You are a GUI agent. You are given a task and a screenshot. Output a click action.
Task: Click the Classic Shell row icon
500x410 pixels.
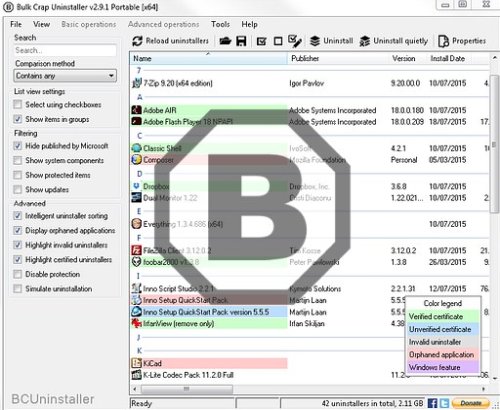coord(136,148)
